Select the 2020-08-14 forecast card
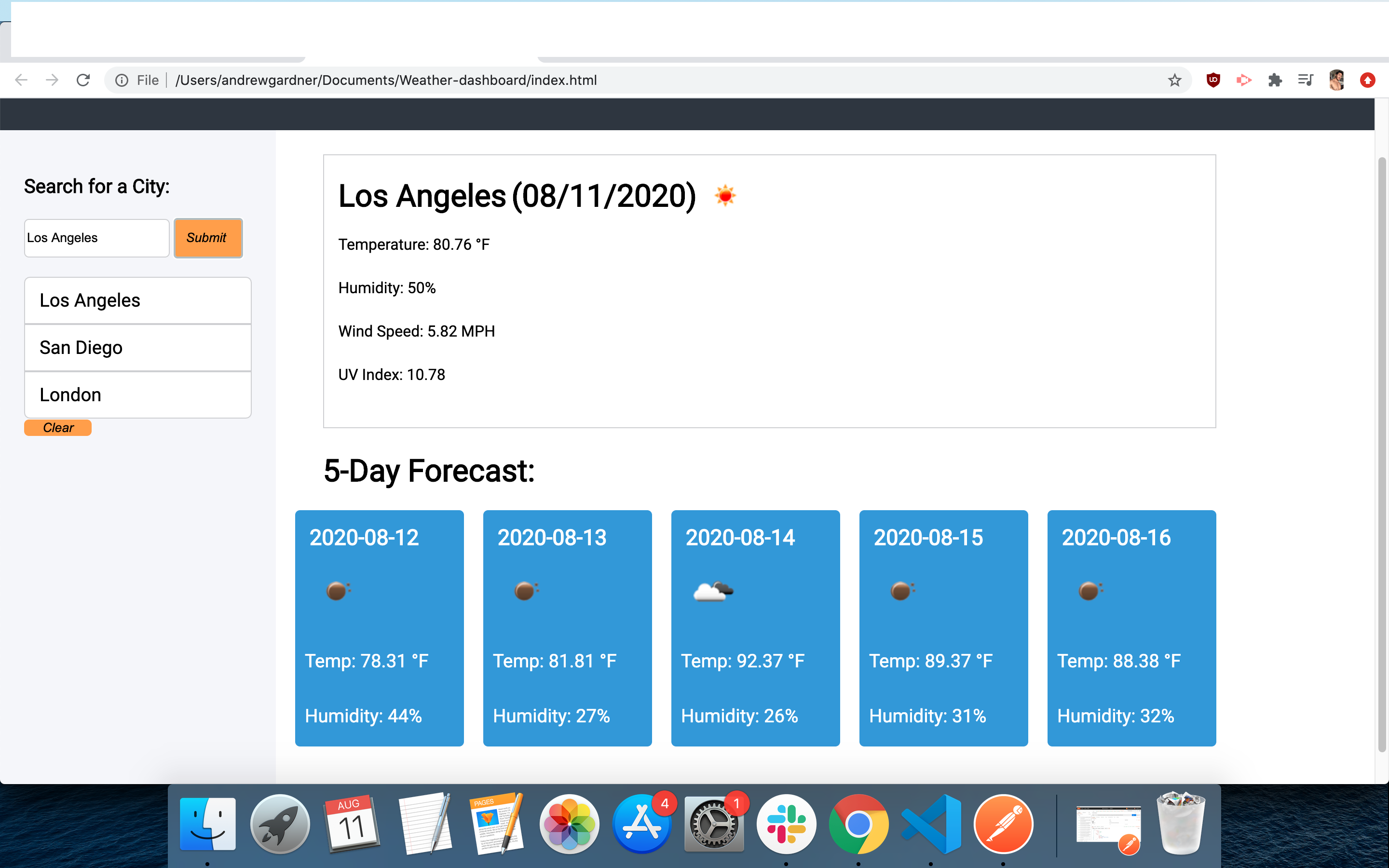The image size is (1389, 868). 755,629
